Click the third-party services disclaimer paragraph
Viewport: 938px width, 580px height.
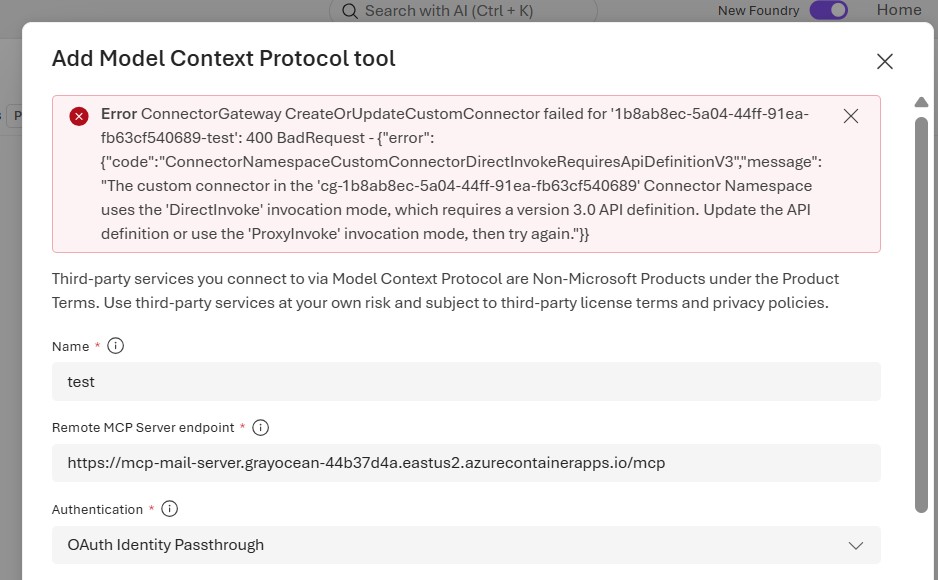click(445, 291)
